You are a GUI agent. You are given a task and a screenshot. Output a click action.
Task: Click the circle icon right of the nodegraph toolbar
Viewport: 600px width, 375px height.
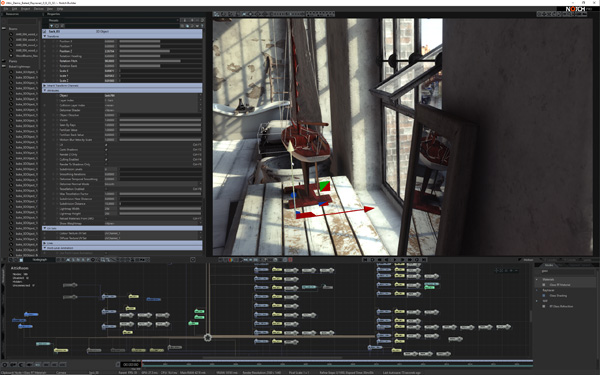[193, 259]
